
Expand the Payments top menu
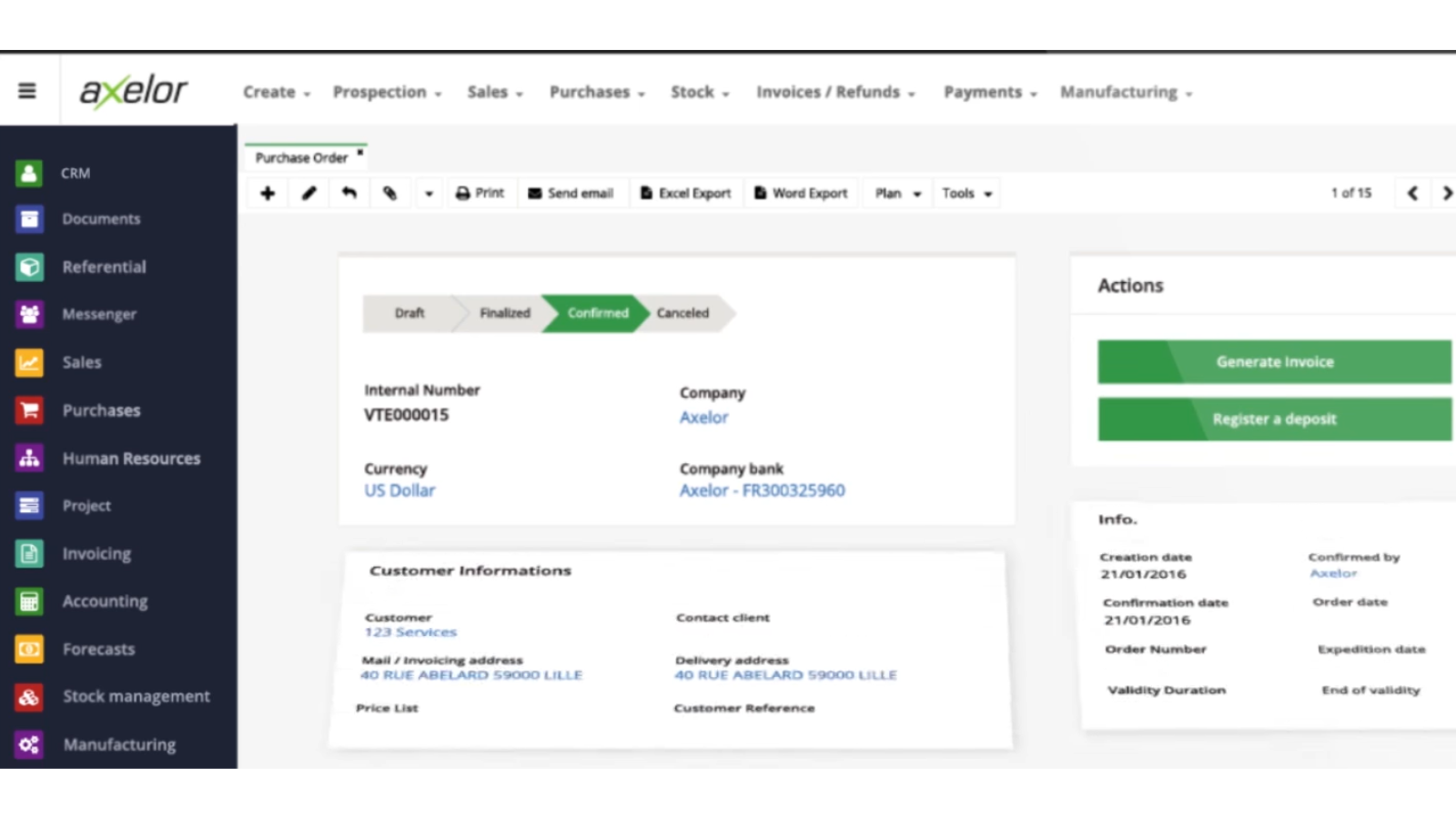click(990, 92)
